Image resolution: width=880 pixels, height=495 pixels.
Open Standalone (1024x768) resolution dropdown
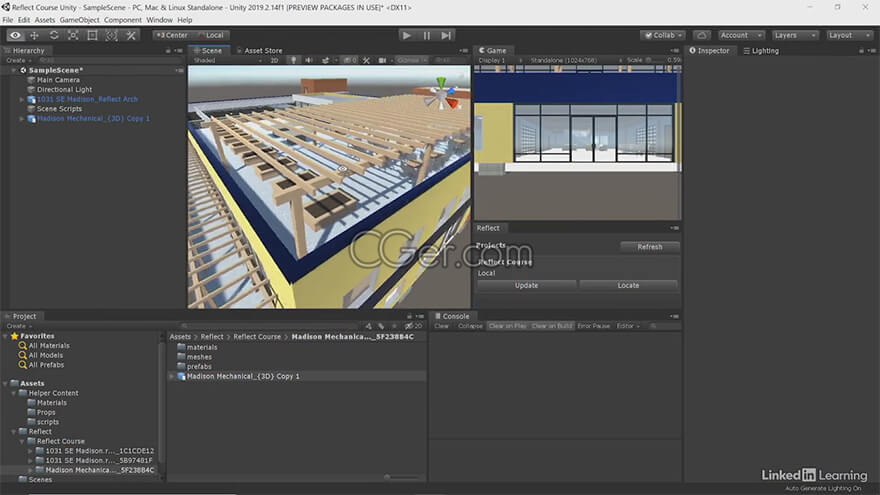click(576, 60)
